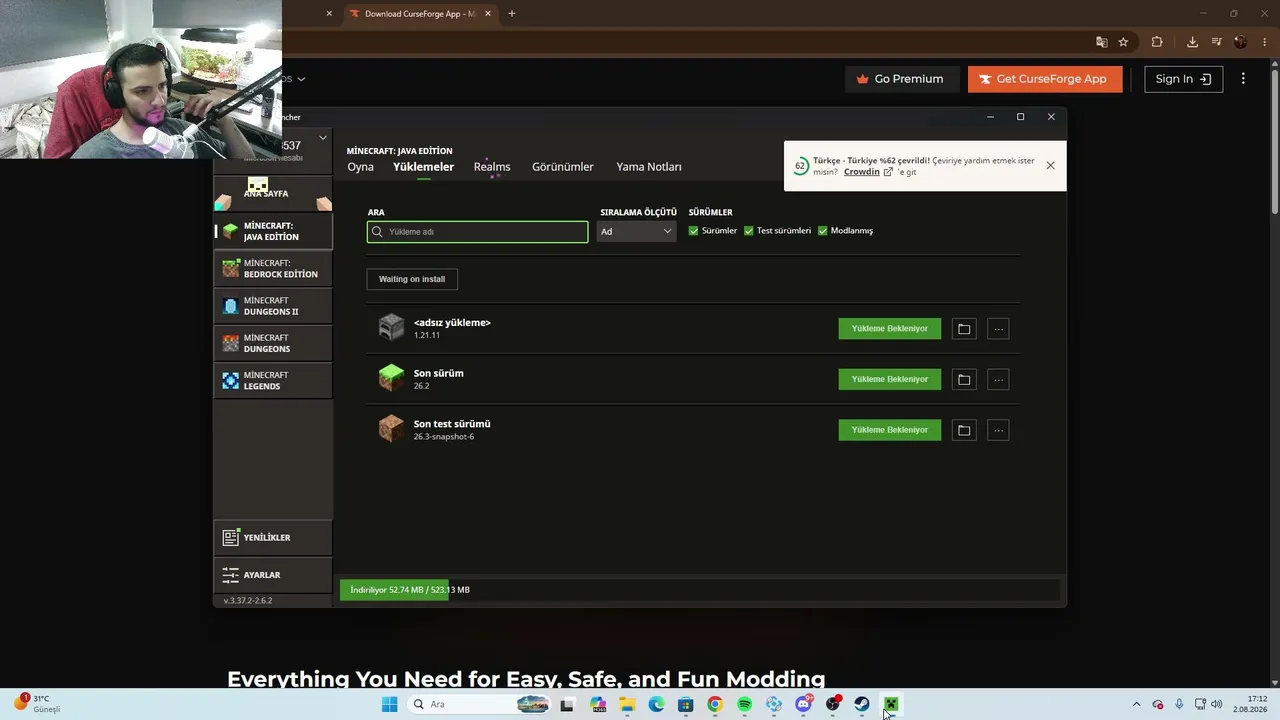Viewport: 1280px width, 720px height.
Task: Open the volume control in system tray
Action: point(1217,704)
